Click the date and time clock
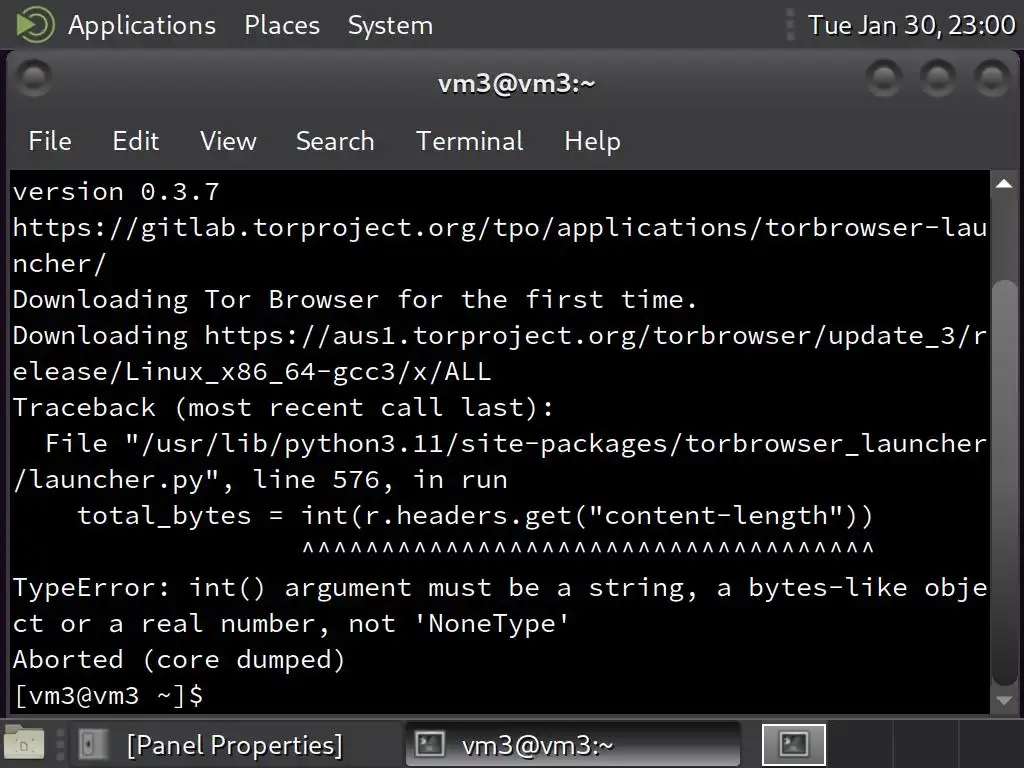 coord(911,25)
